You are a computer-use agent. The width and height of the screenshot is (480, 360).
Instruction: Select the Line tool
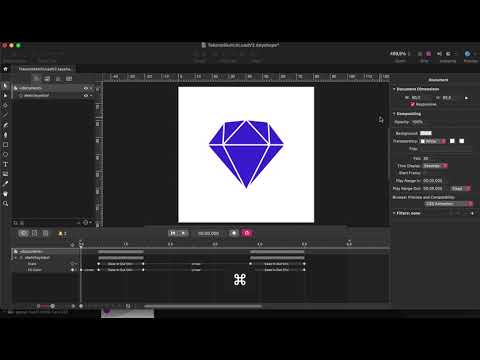[x=5, y=115]
